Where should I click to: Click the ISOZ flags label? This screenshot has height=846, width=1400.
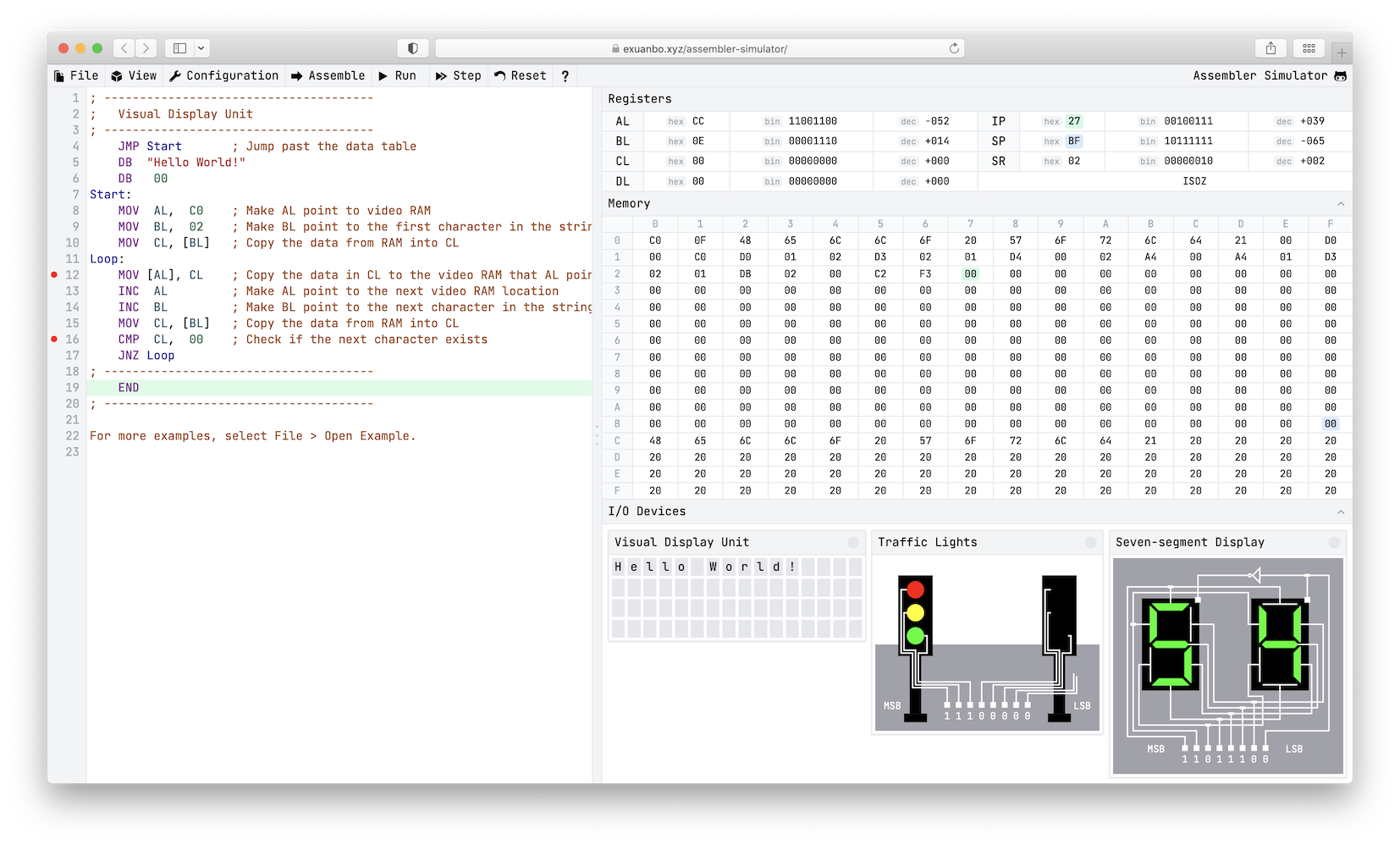point(1194,181)
